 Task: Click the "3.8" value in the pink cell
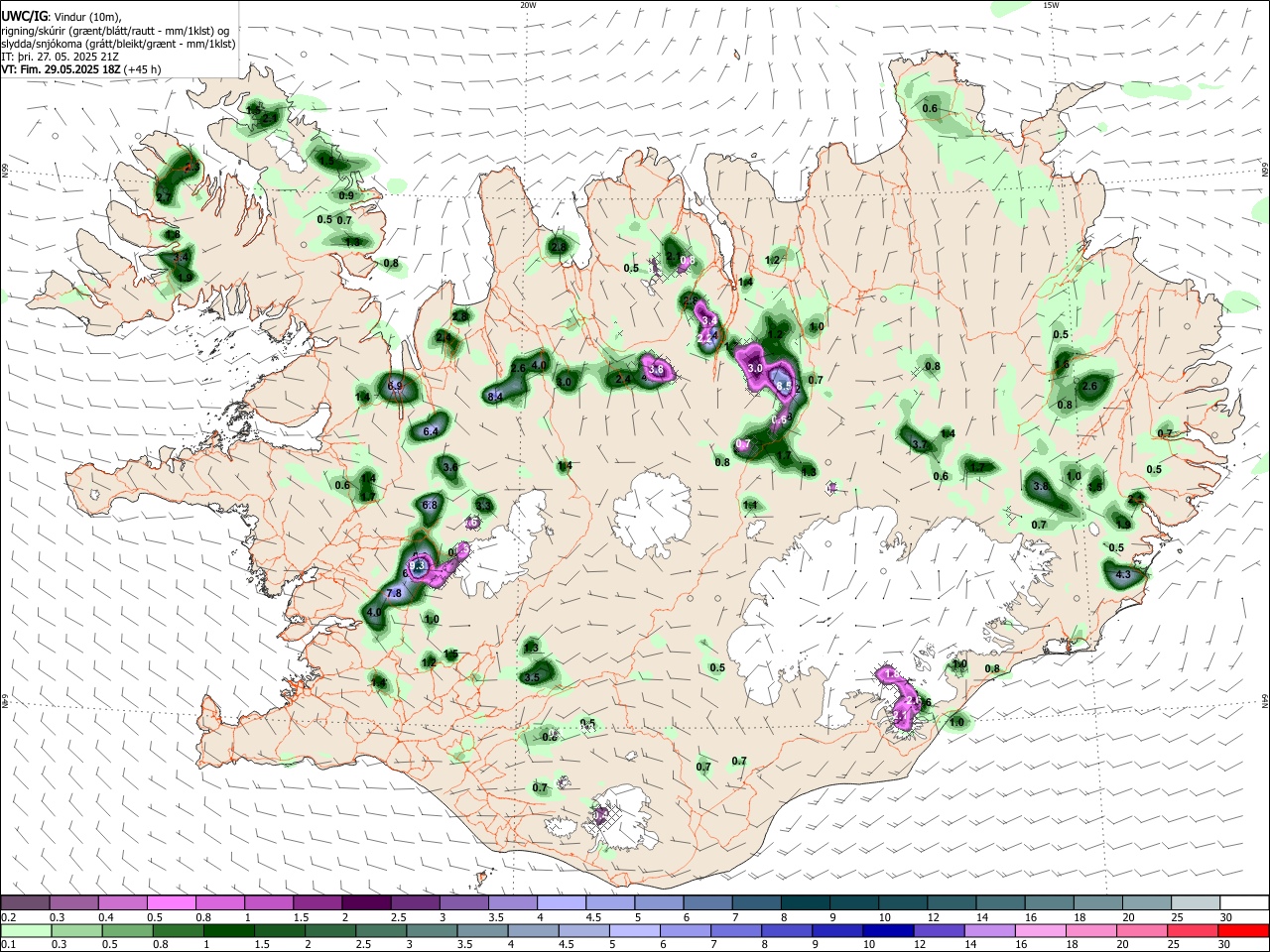[x=656, y=369]
